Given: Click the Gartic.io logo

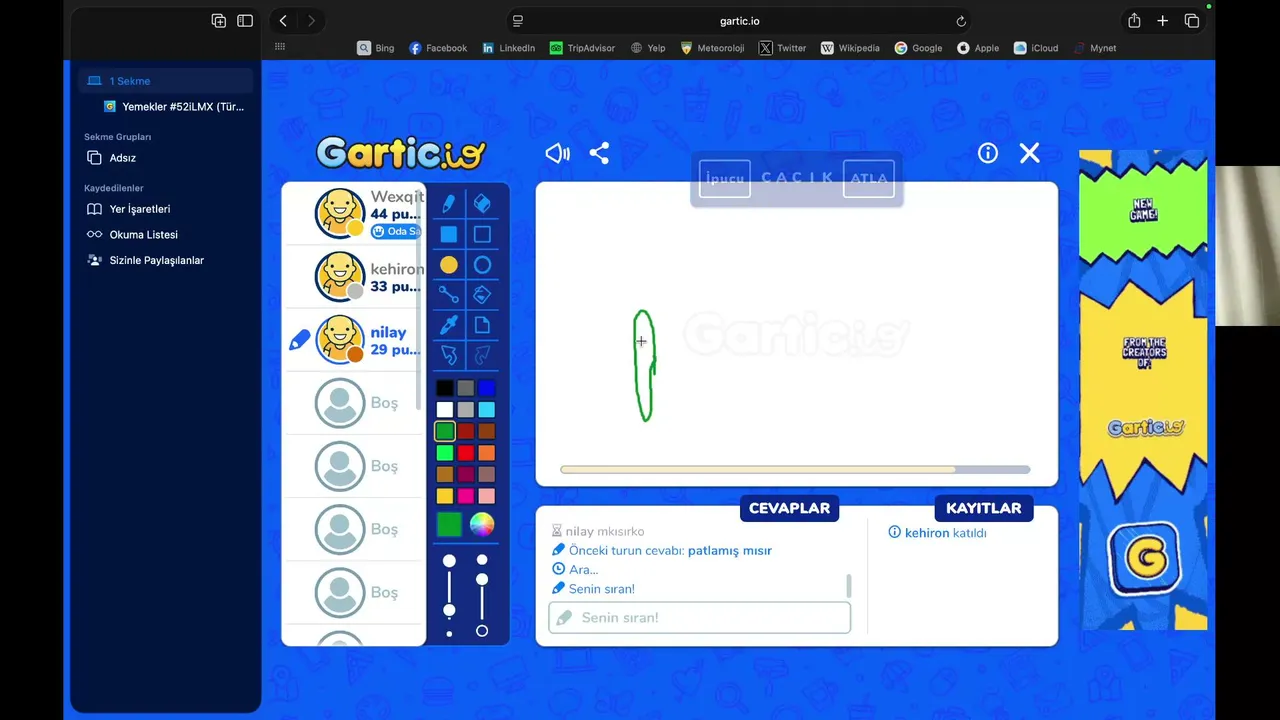Looking at the screenshot, I should point(401,153).
